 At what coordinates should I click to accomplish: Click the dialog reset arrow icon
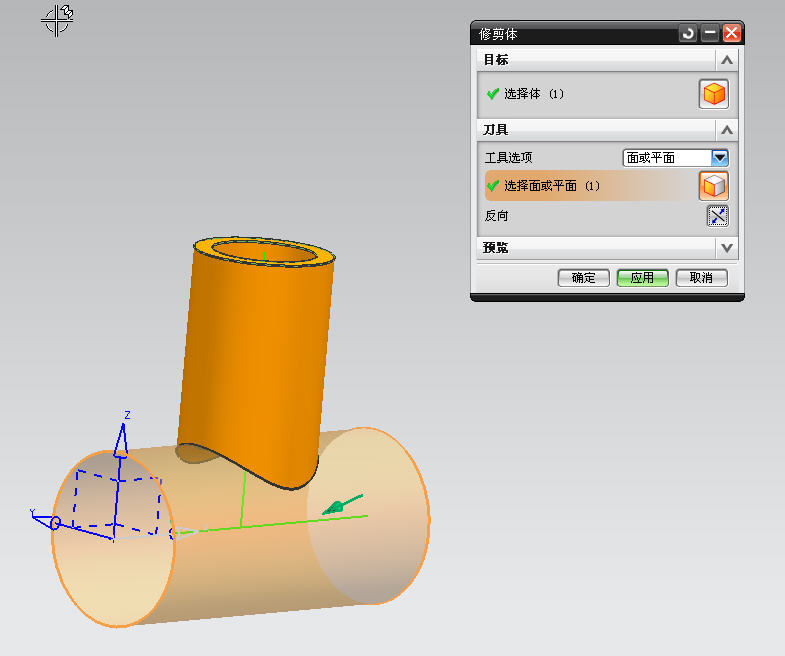(x=688, y=34)
